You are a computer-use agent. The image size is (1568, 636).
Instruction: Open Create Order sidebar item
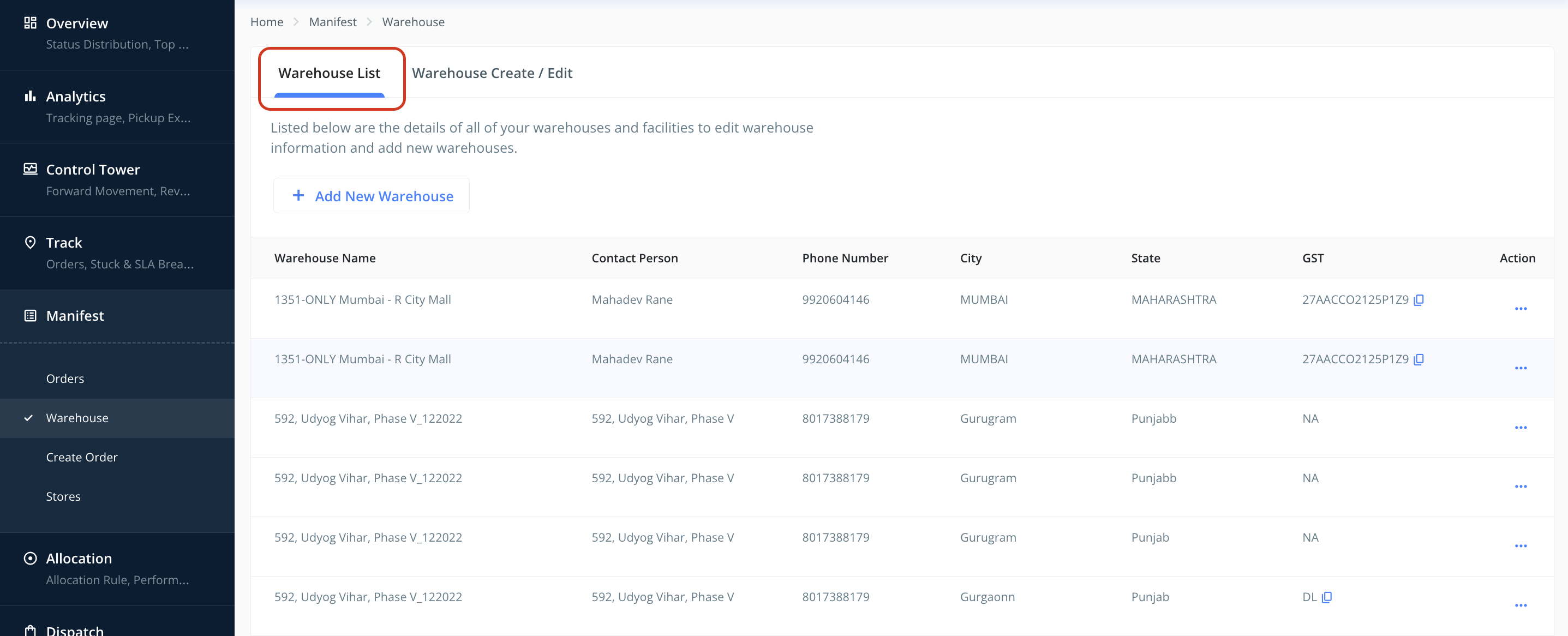[82, 457]
